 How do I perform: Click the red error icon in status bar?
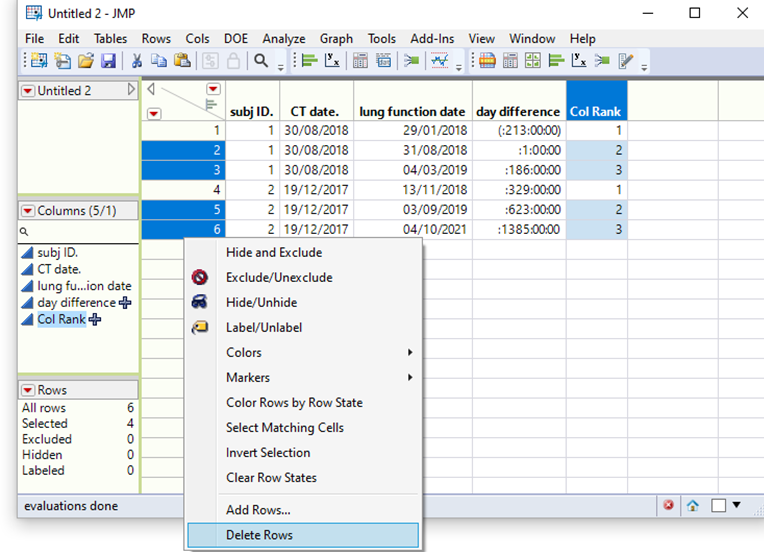coord(668,505)
